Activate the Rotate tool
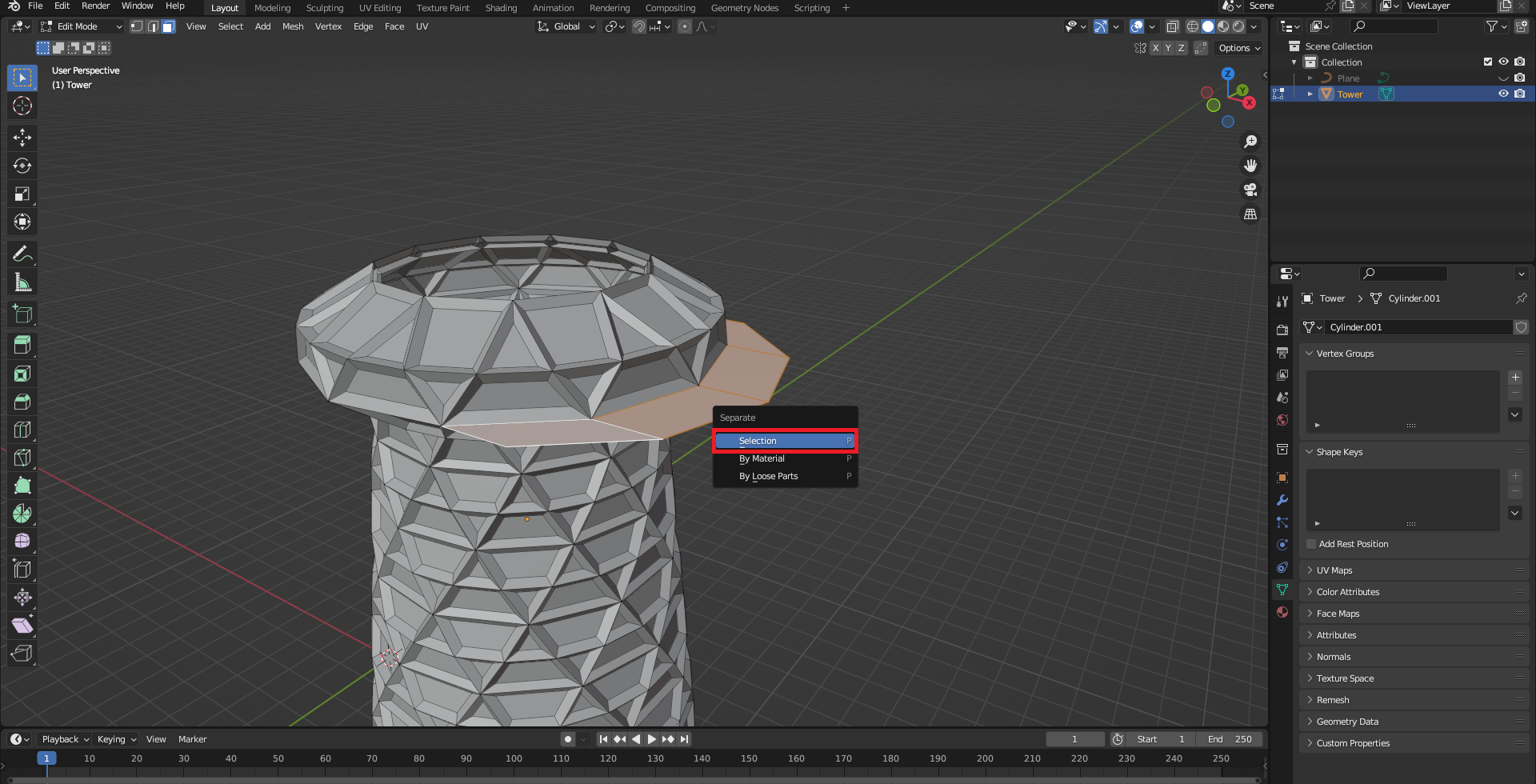 click(22, 166)
